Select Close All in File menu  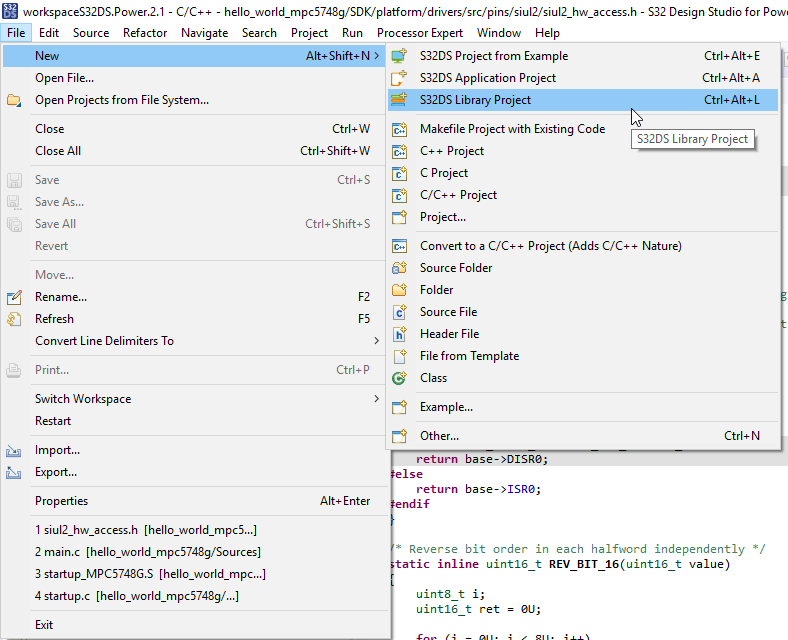(x=196, y=151)
